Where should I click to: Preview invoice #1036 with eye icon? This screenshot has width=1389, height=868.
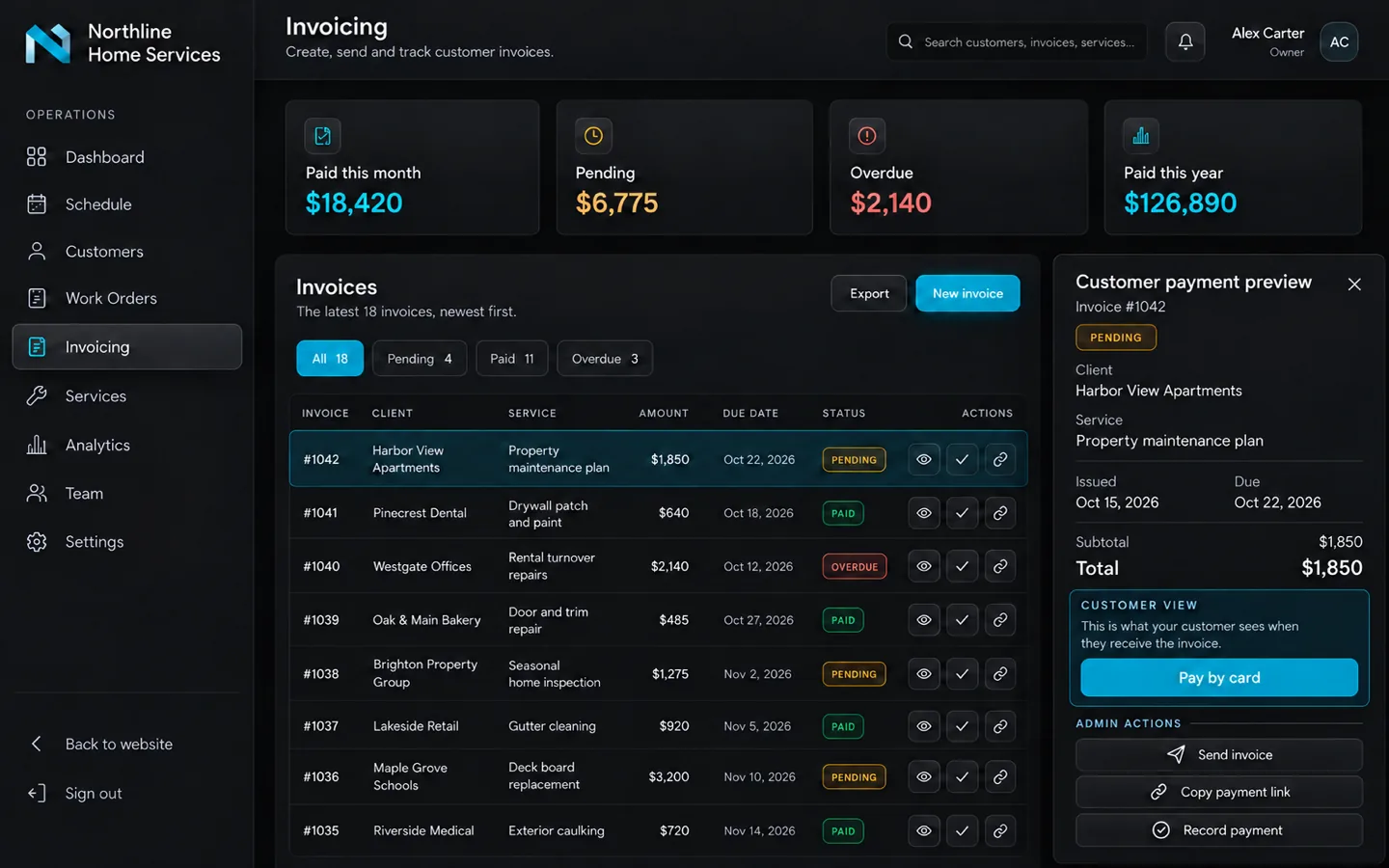(x=923, y=776)
